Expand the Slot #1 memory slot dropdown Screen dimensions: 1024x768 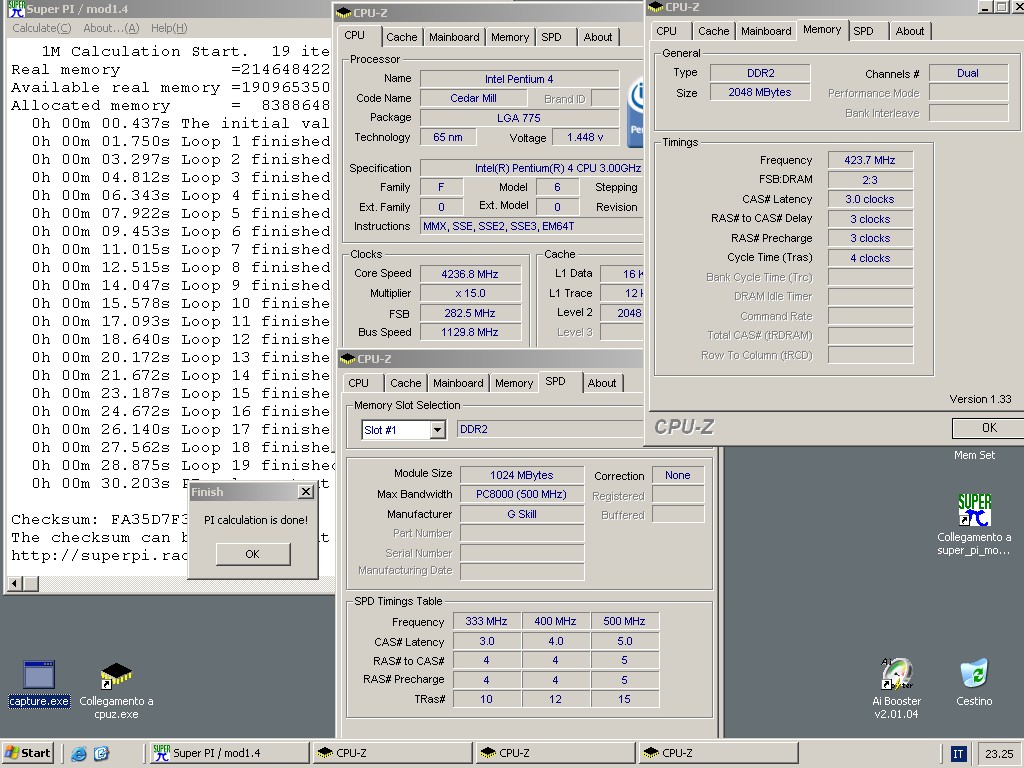click(x=438, y=430)
